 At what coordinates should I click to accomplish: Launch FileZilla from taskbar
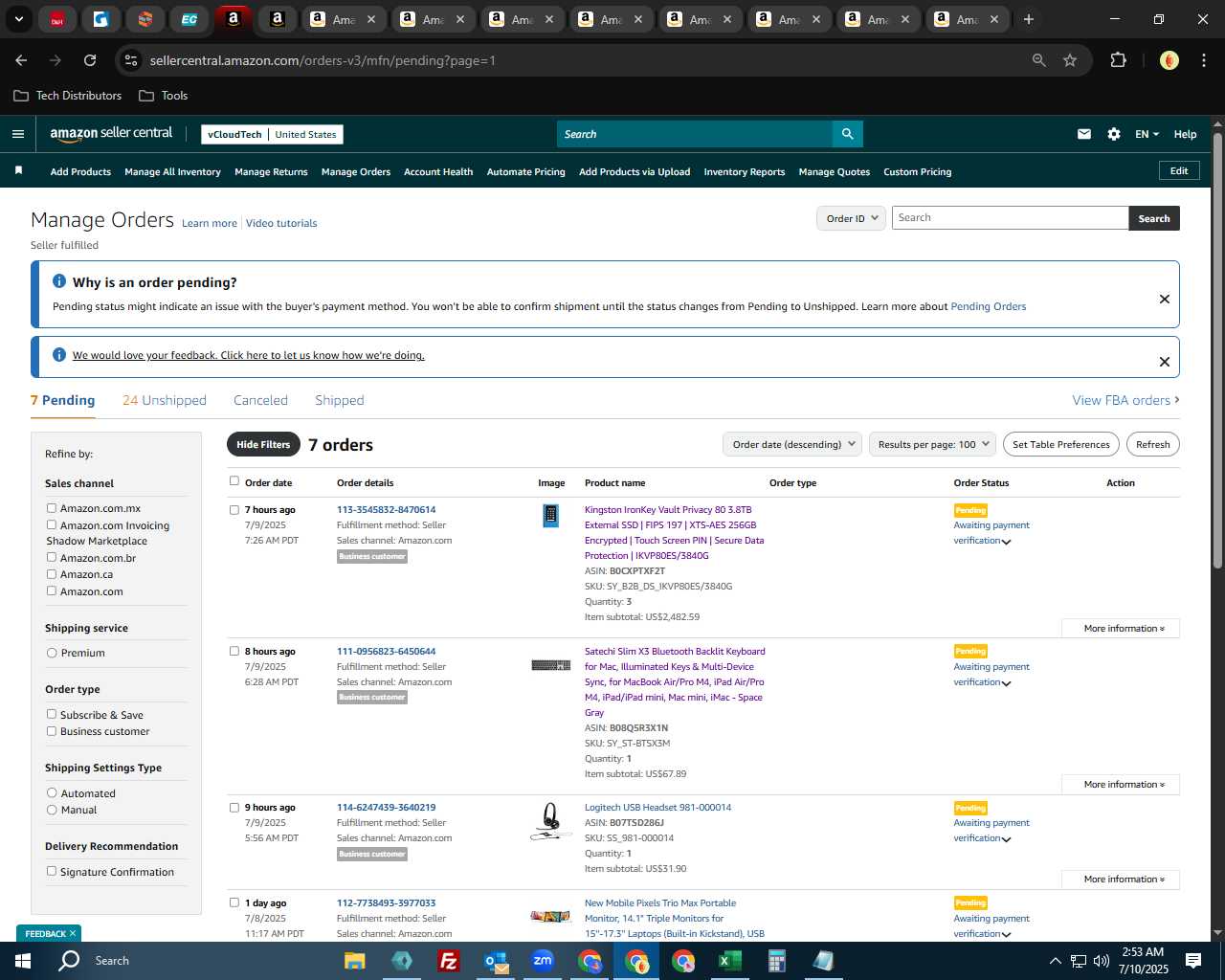(448, 961)
